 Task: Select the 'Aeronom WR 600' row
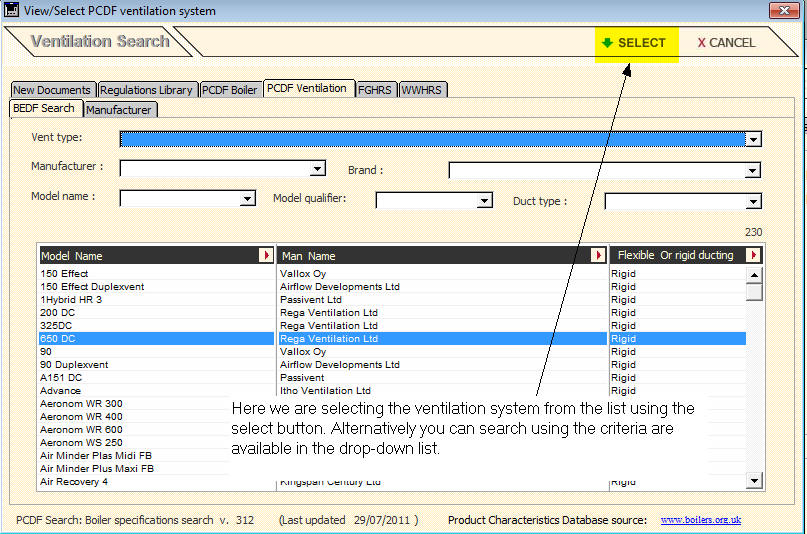134,430
